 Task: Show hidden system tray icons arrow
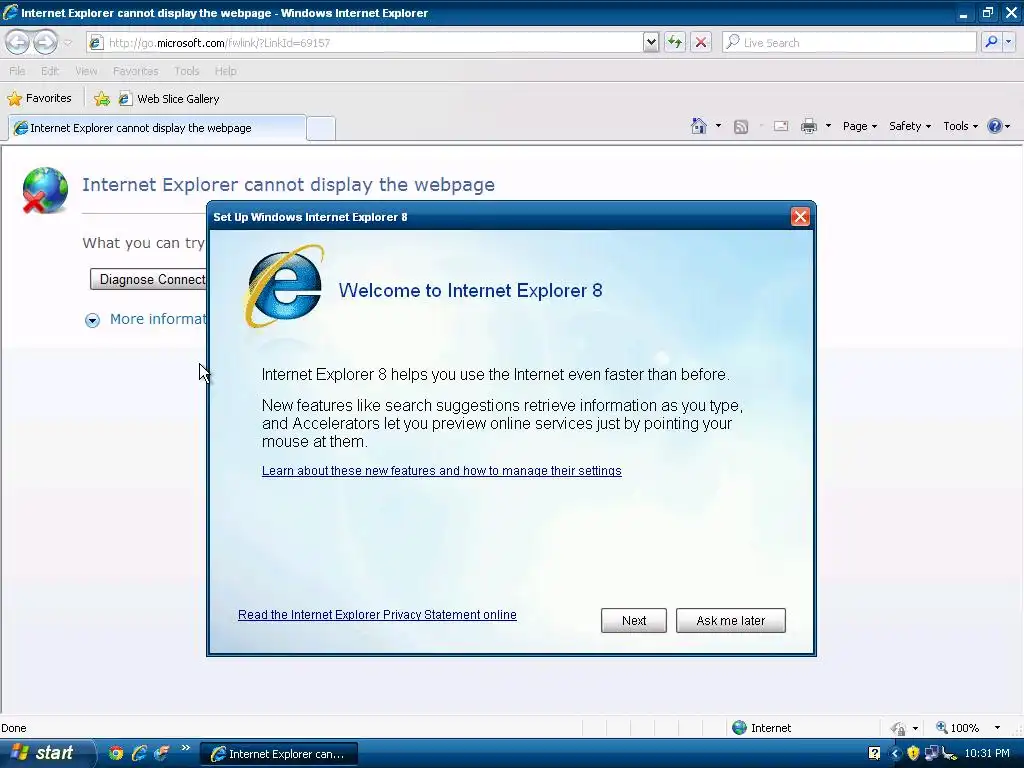(895, 754)
